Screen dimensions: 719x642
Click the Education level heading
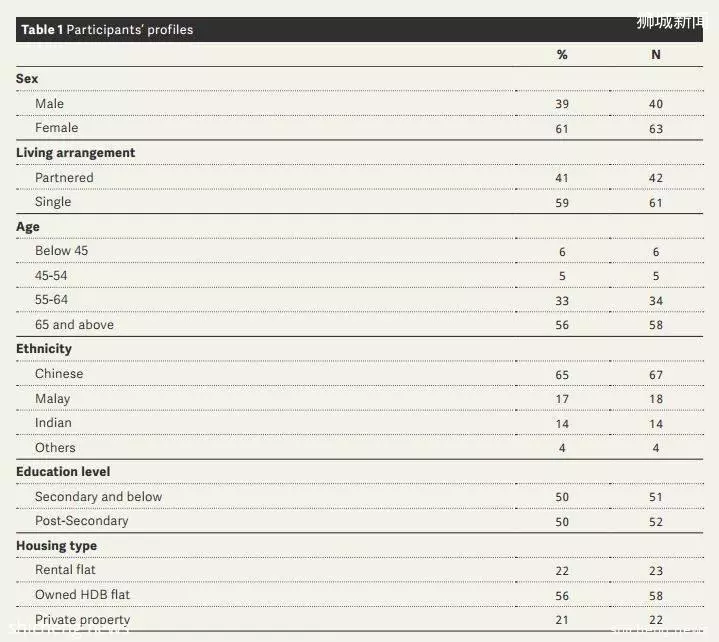click(x=63, y=471)
